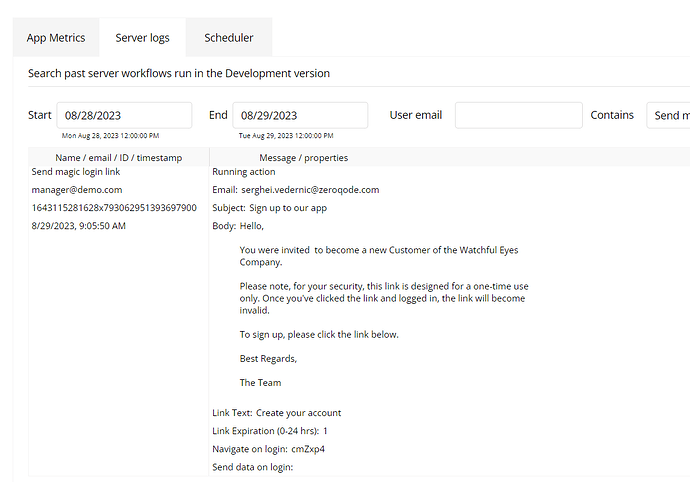Click the Send data on login property
The height and width of the screenshot is (482, 690).
pos(252,467)
